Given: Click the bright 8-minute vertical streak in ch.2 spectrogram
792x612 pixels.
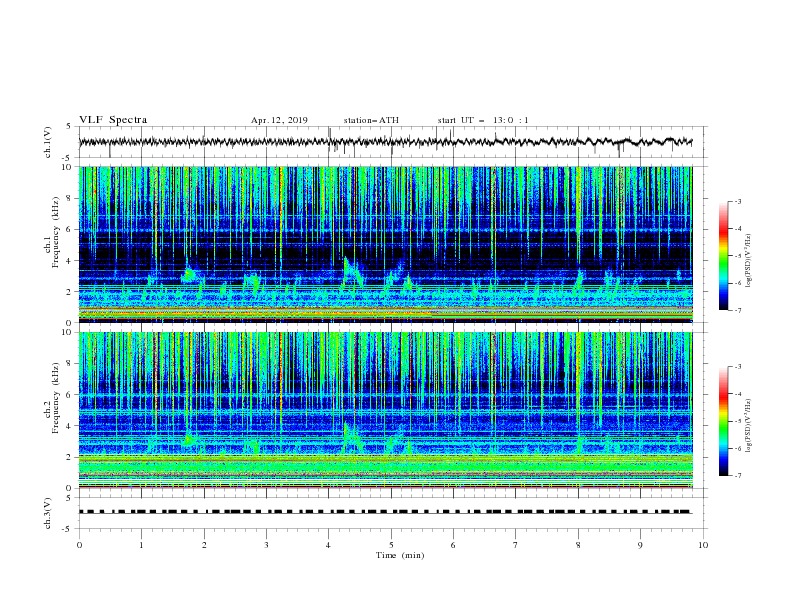Looking at the screenshot, I should (579, 394).
